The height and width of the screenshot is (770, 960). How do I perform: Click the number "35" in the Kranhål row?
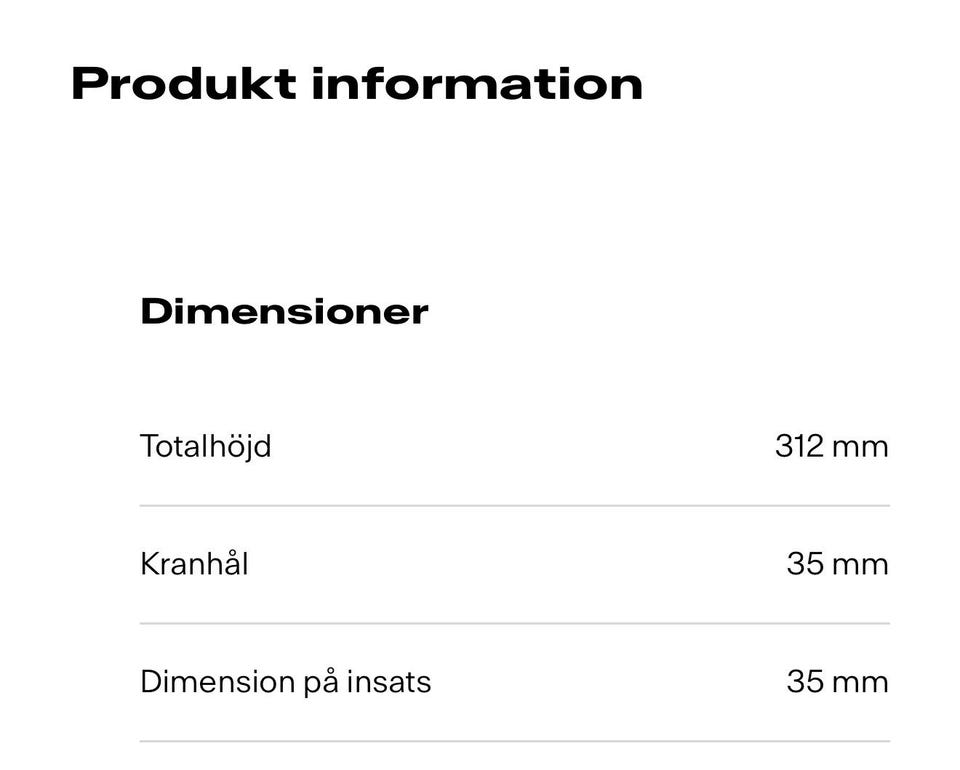(x=805, y=564)
